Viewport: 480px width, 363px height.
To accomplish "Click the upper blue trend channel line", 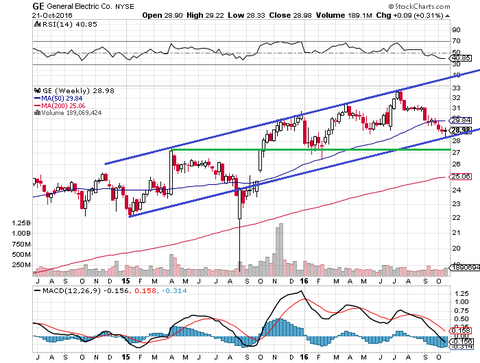I will 292,117.
